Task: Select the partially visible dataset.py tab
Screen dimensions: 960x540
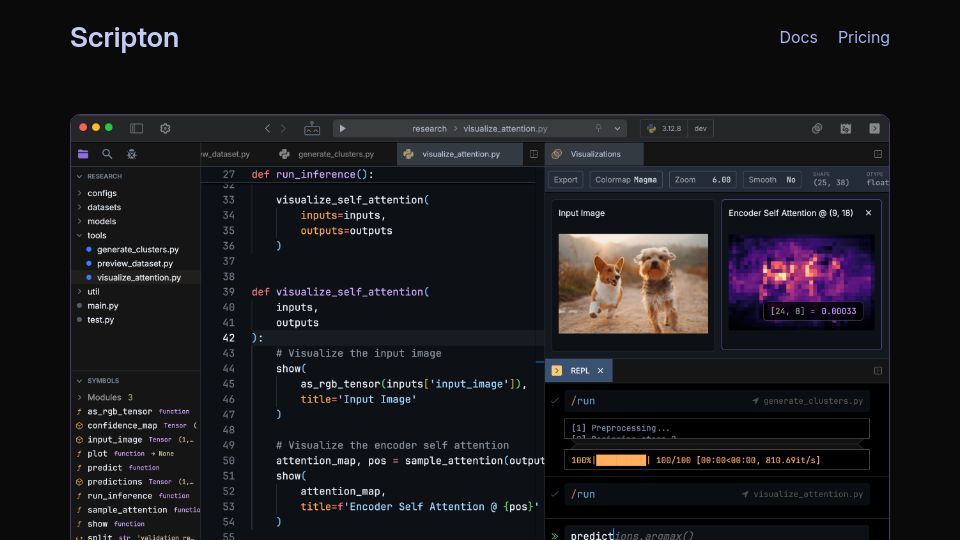Action: coord(227,154)
